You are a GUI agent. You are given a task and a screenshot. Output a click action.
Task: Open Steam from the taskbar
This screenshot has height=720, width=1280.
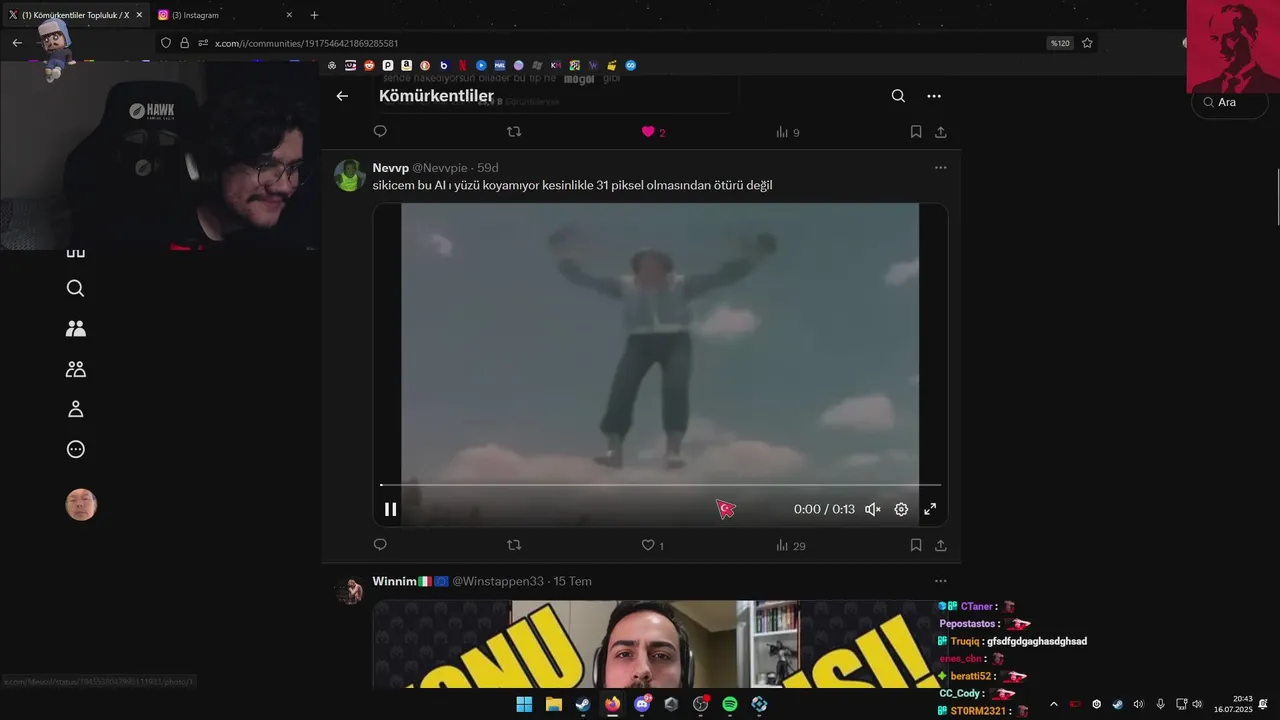coord(582,704)
